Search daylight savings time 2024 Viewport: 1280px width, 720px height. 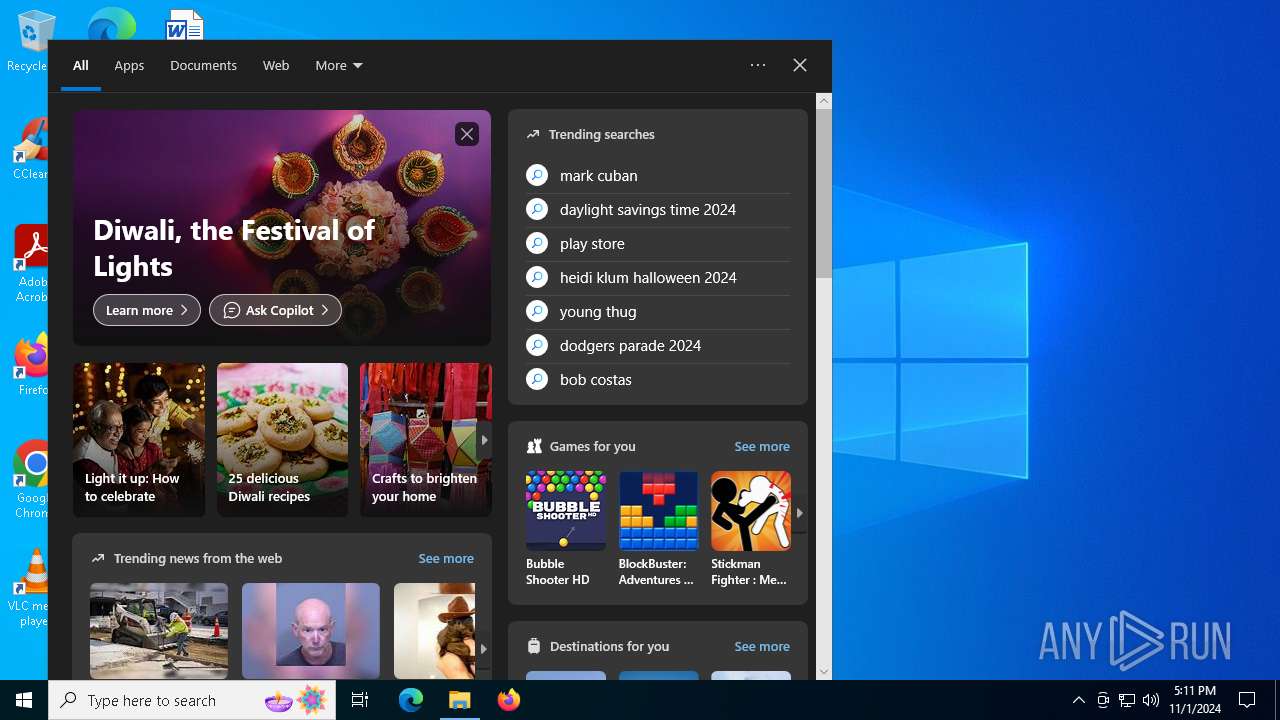(658, 209)
